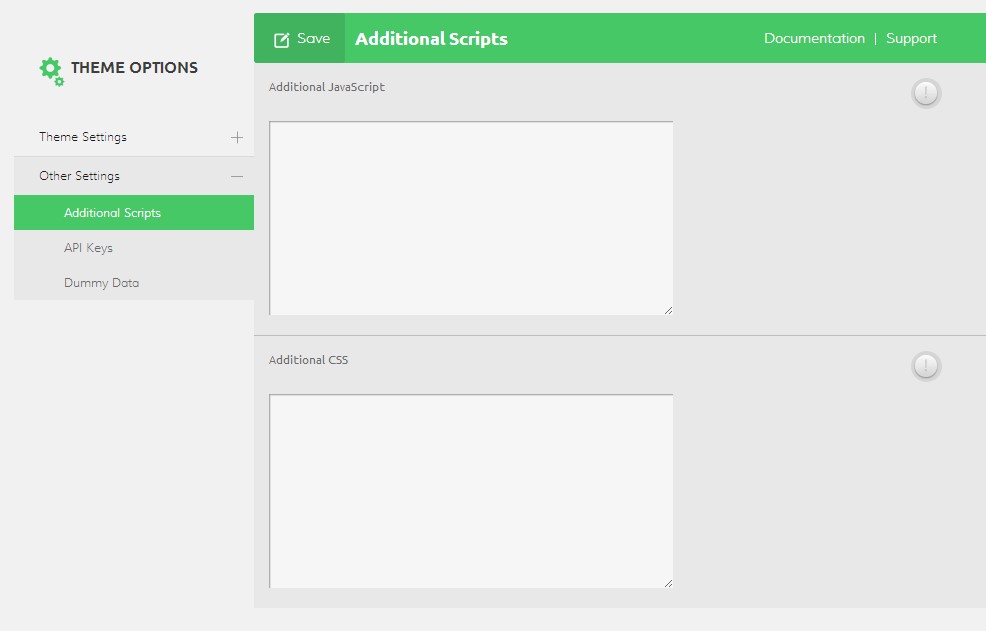986x631 pixels.
Task: Select the Other Settings section
Action: coord(79,176)
